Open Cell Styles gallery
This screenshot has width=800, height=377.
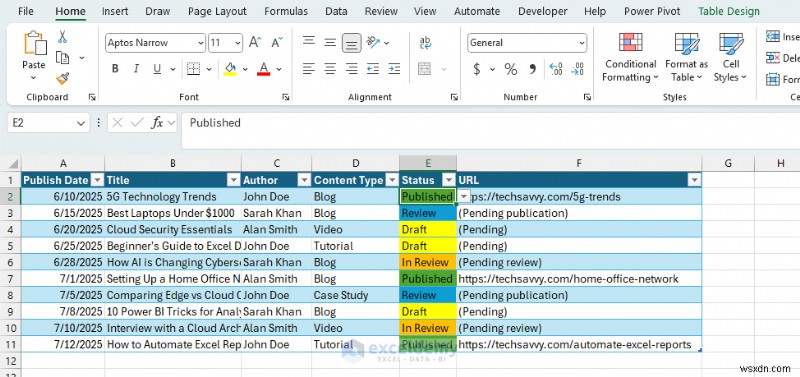[x=731, y=58]
